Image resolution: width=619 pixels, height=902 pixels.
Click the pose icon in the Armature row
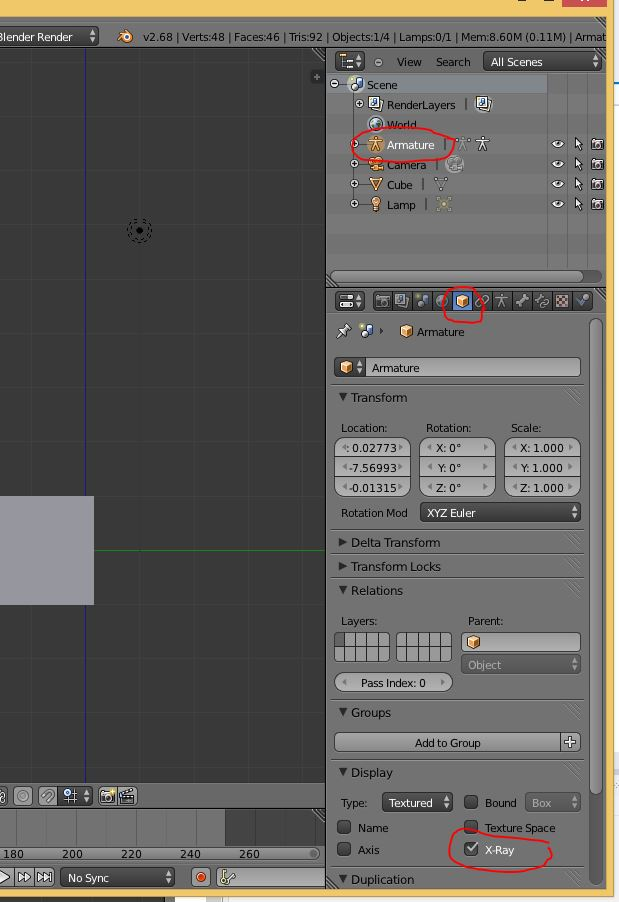483,144
